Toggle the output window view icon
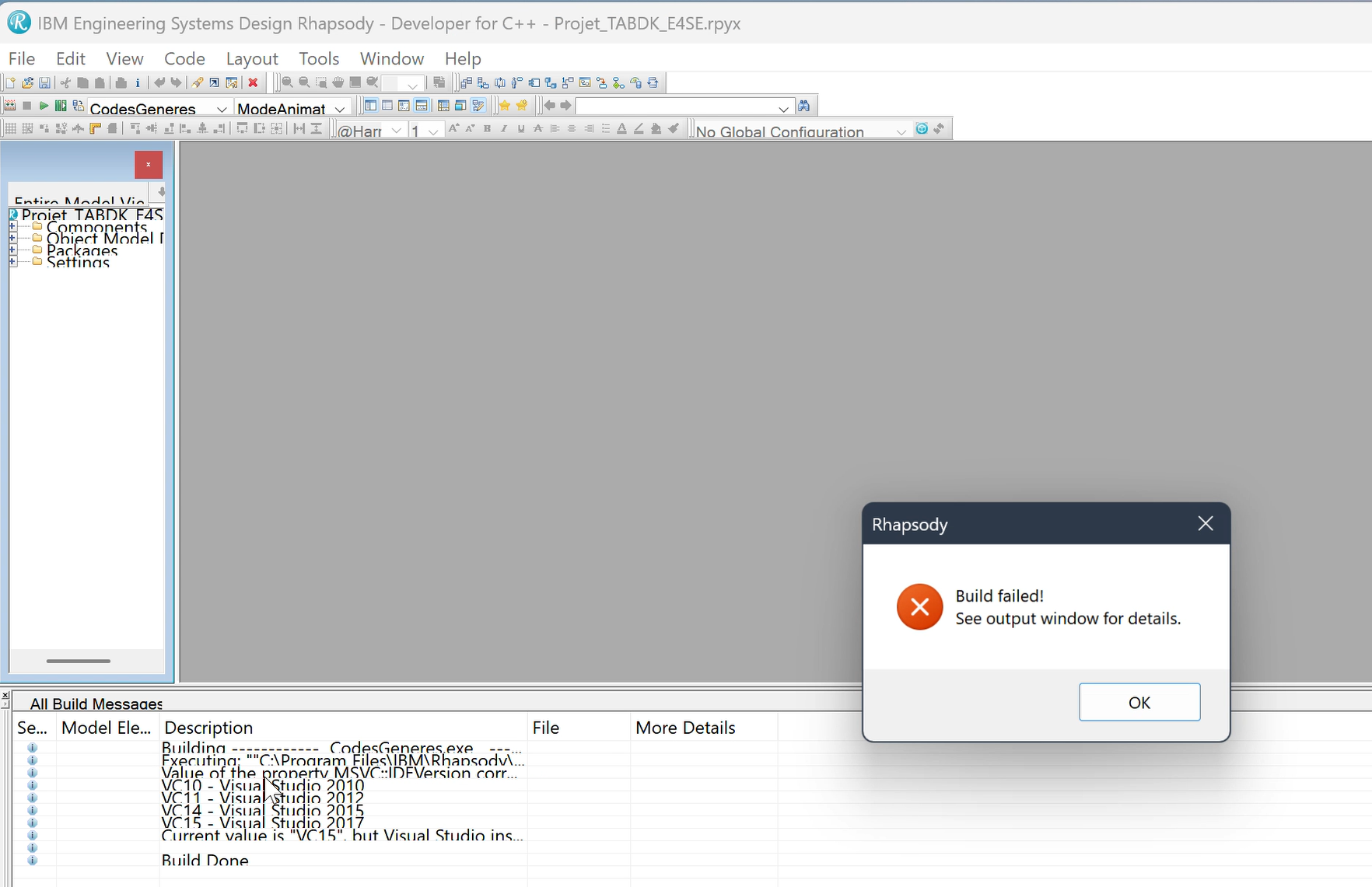The height and width of the screenshot is (887, 1372). click(422, 106)
